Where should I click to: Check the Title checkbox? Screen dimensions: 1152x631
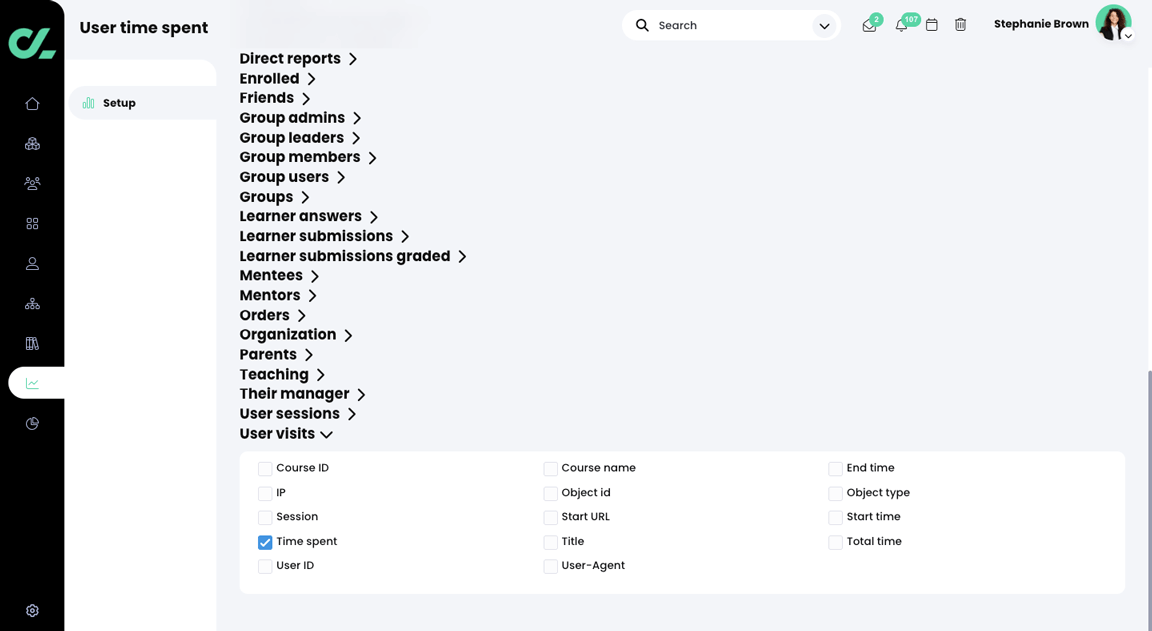click(x=550, y=542)
